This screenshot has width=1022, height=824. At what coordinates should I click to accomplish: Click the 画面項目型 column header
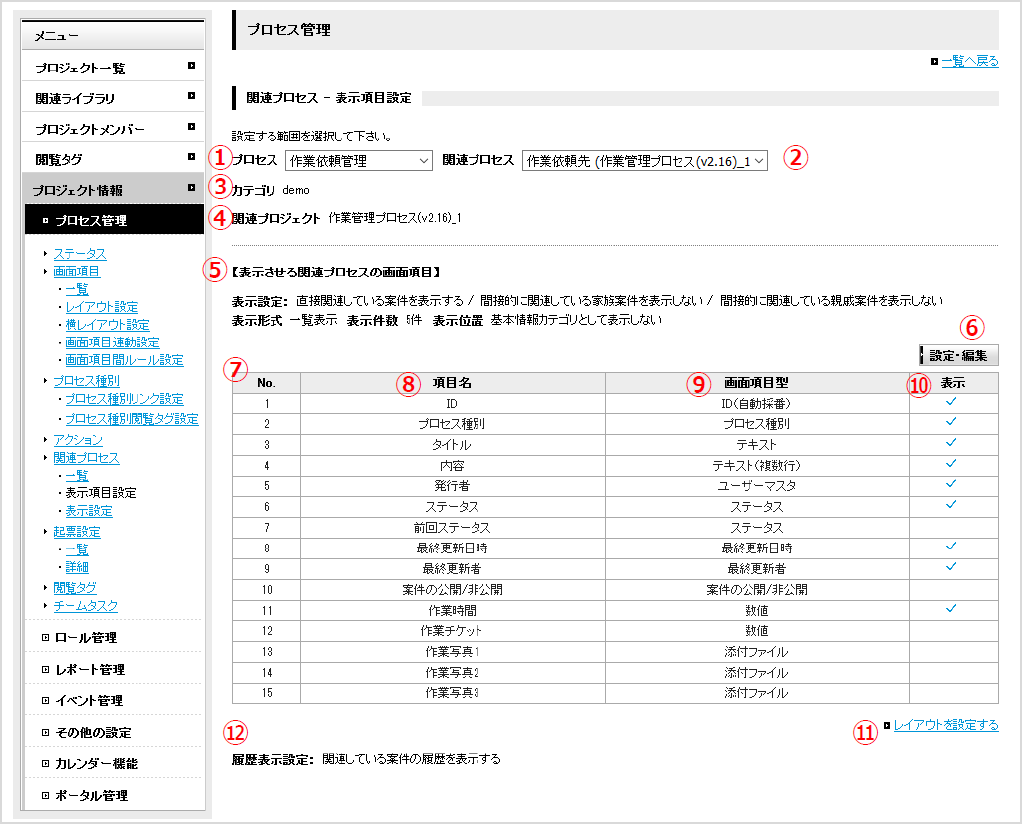[757, 383]
